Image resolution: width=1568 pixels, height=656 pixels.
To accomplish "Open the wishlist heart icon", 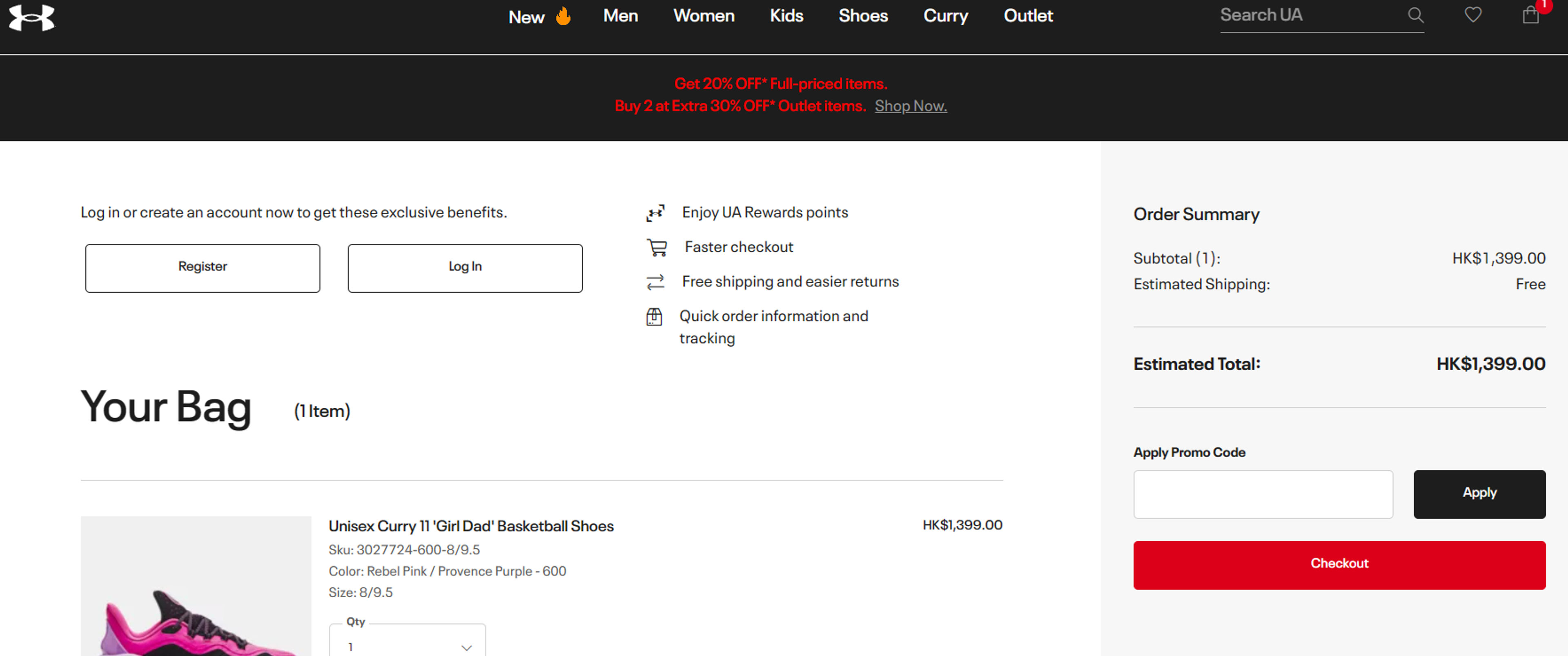I will pyautogui.click(x=1472, y=15).
